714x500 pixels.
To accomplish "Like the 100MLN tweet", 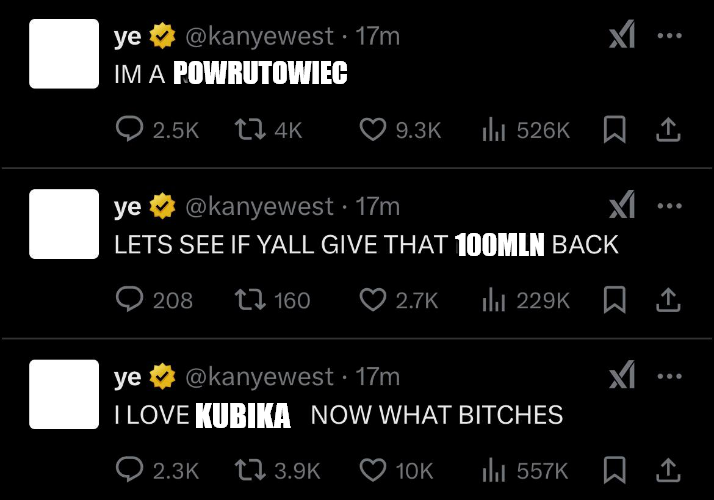I will (x=372, y=299).
